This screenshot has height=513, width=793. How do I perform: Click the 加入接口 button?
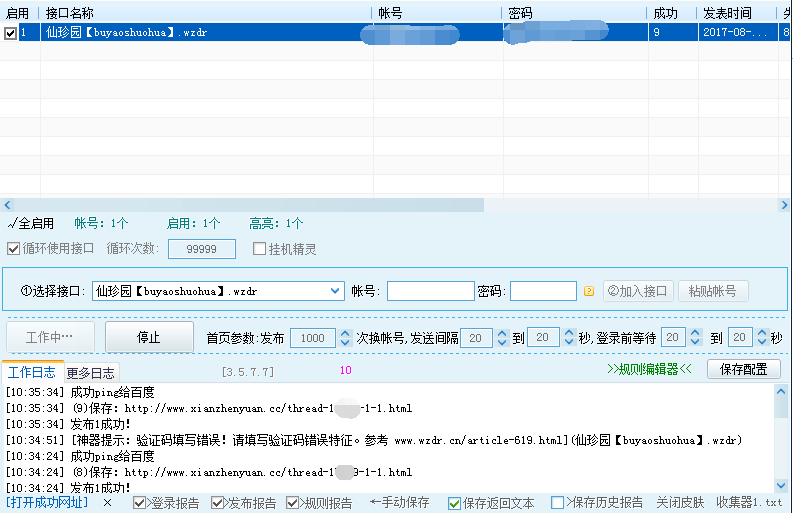coord(638,291)
